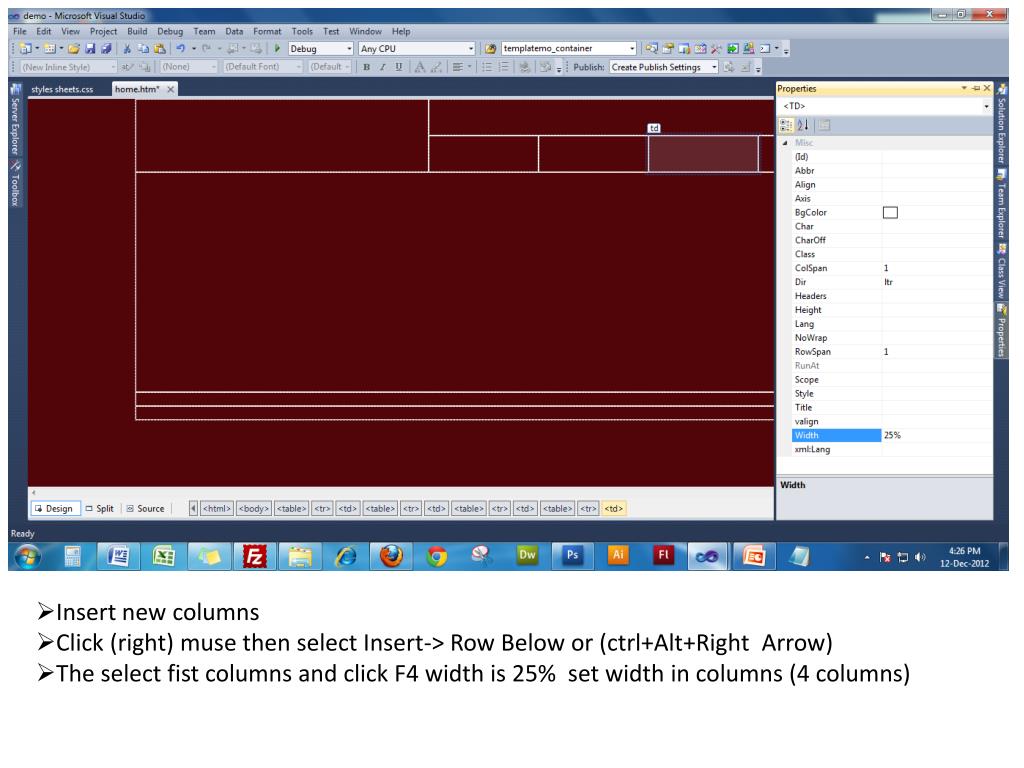Click the Foreground Color icon
Viewport: 1024px width, 768px height.
coord(420,67)
